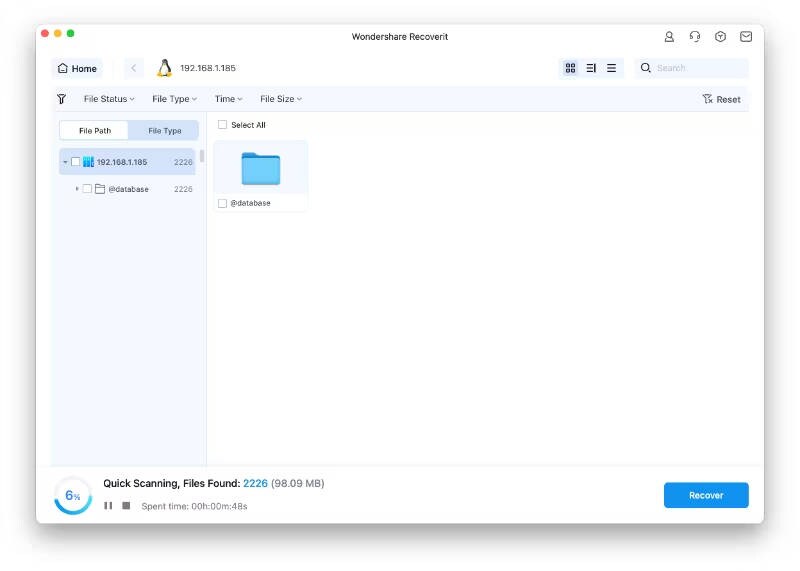Open the Time filter dropdown
This screenshot has width=800, height=571.
228,99
